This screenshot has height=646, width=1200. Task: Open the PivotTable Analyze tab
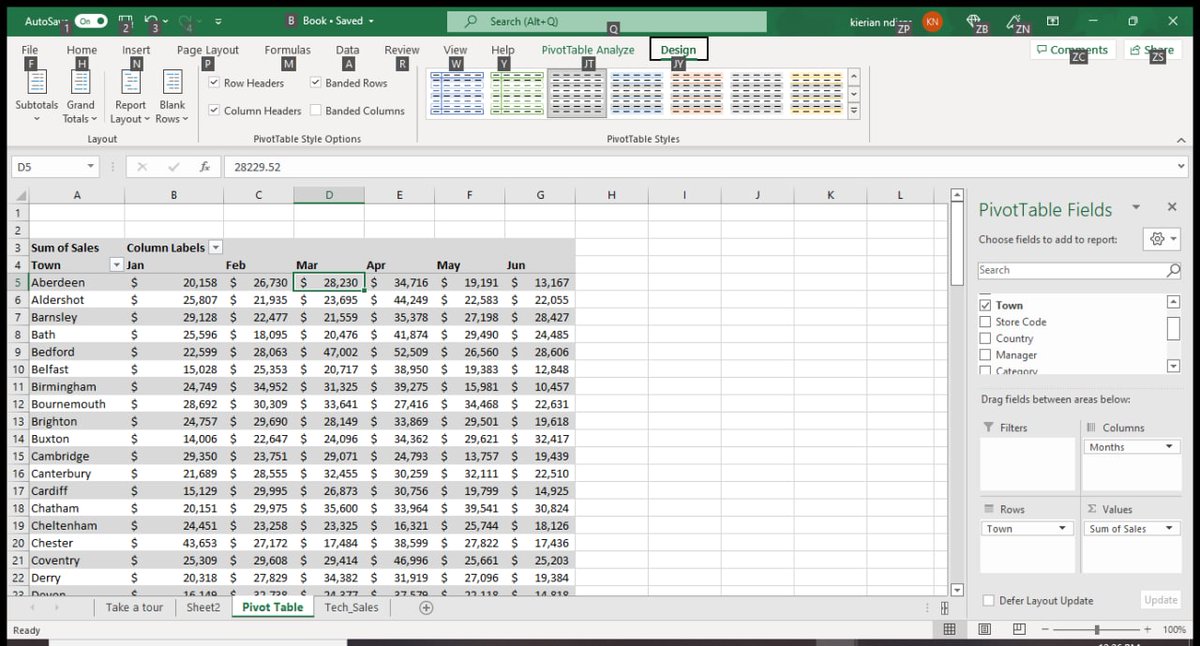pos(588,50)
